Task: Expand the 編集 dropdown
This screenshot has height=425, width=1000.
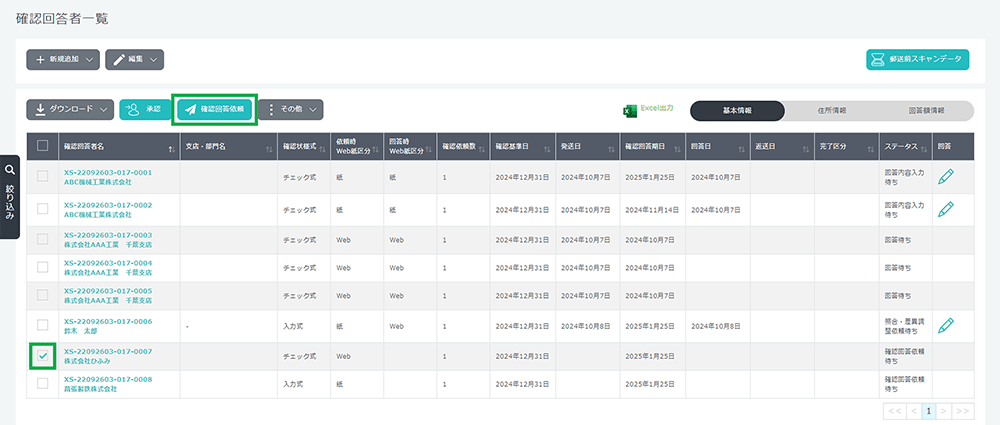Action: click(134, 60)
